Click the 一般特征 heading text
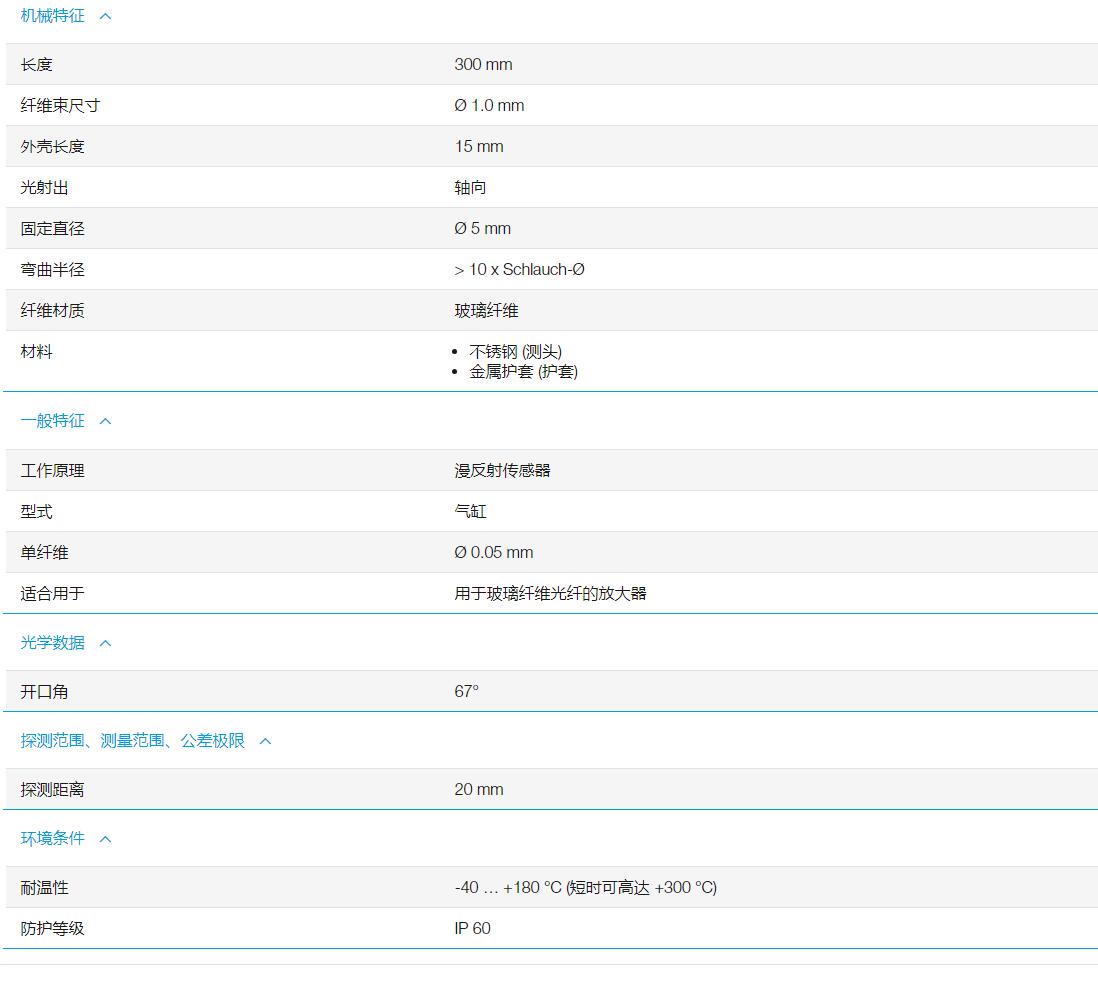 tap(52, 421)
